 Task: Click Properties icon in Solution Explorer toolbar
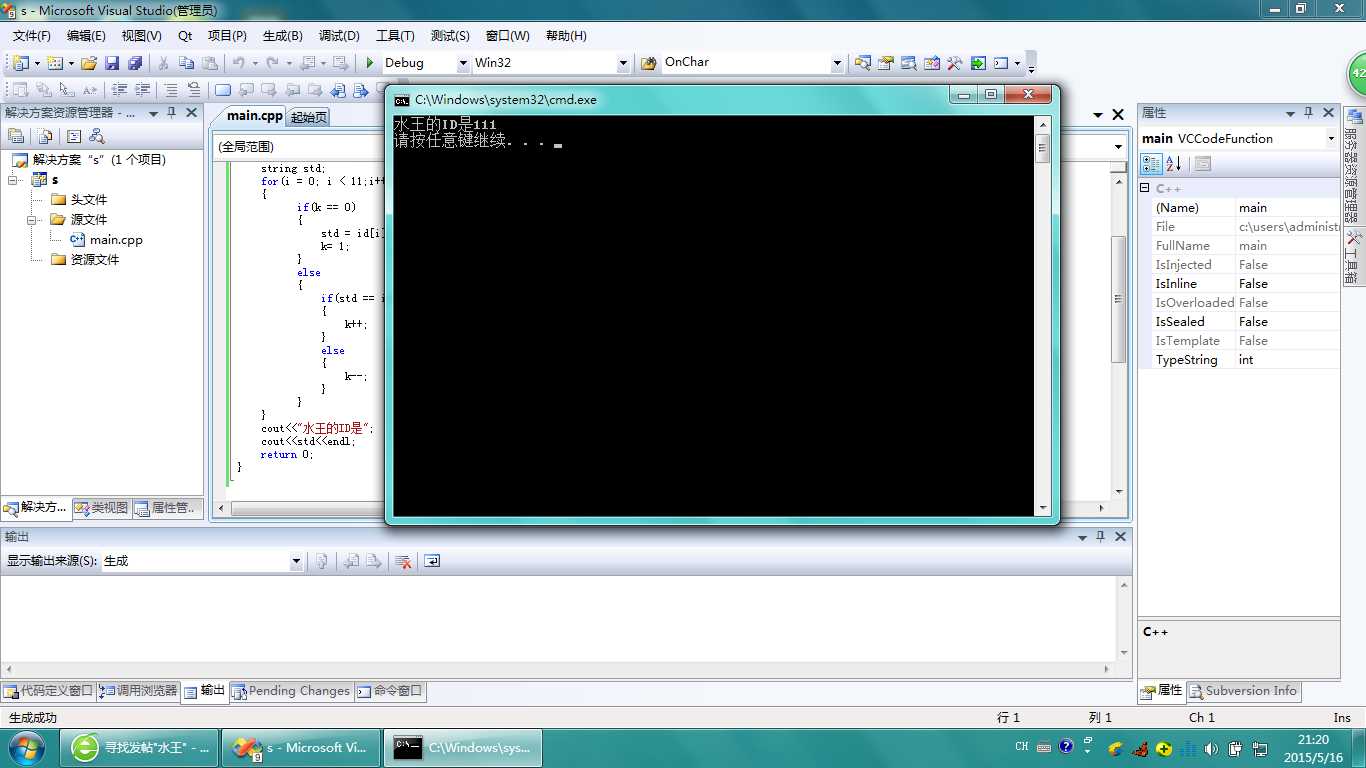point(16,136)
